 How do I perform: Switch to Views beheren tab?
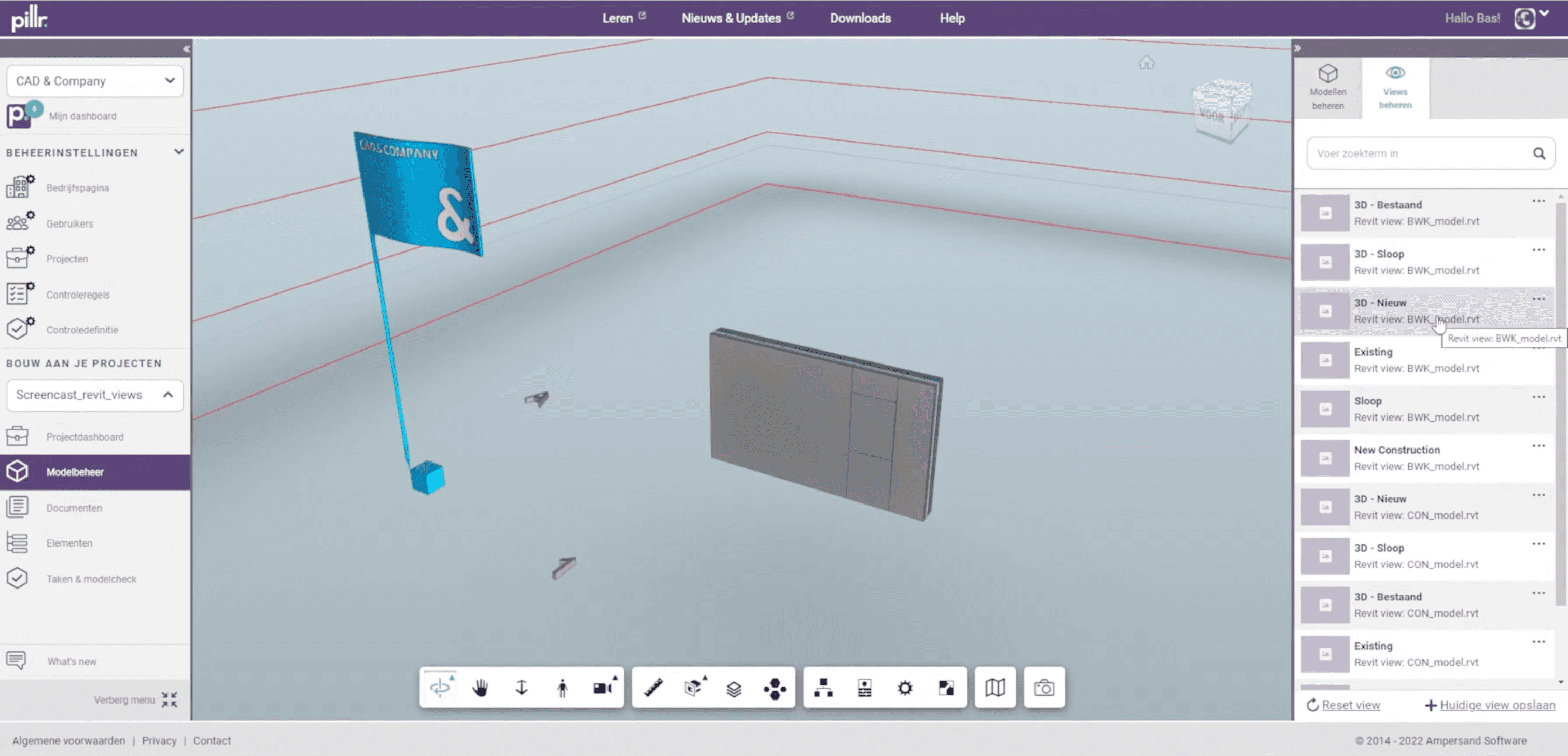1395,88
